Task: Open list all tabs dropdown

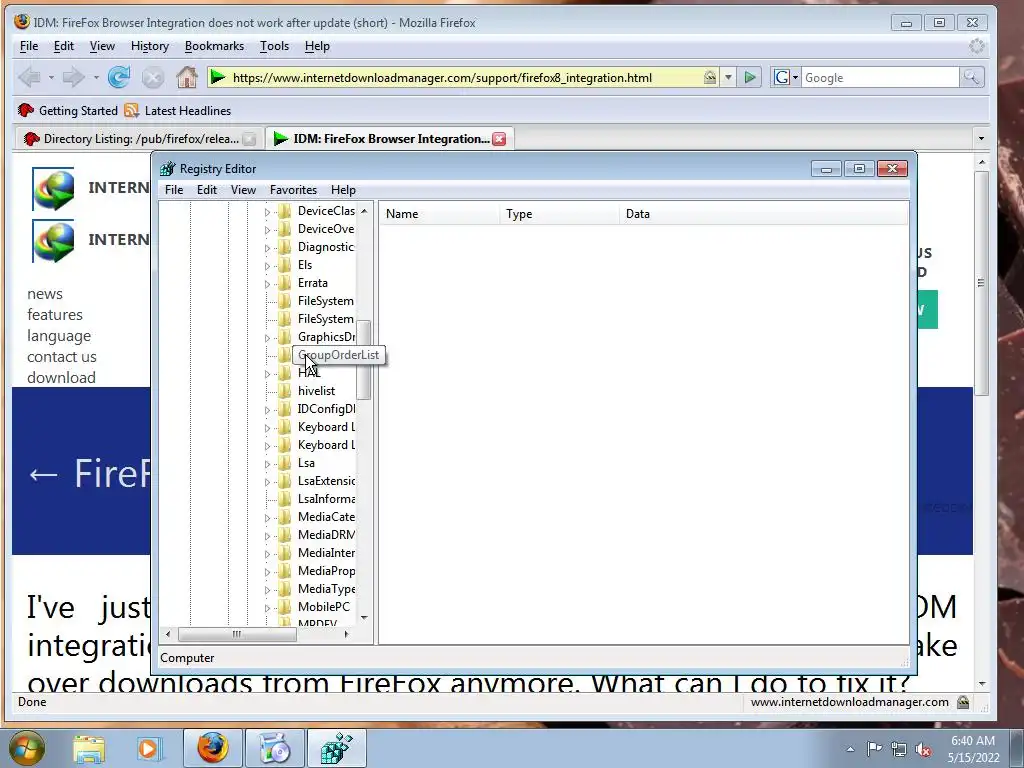Action: coord(980,138)
